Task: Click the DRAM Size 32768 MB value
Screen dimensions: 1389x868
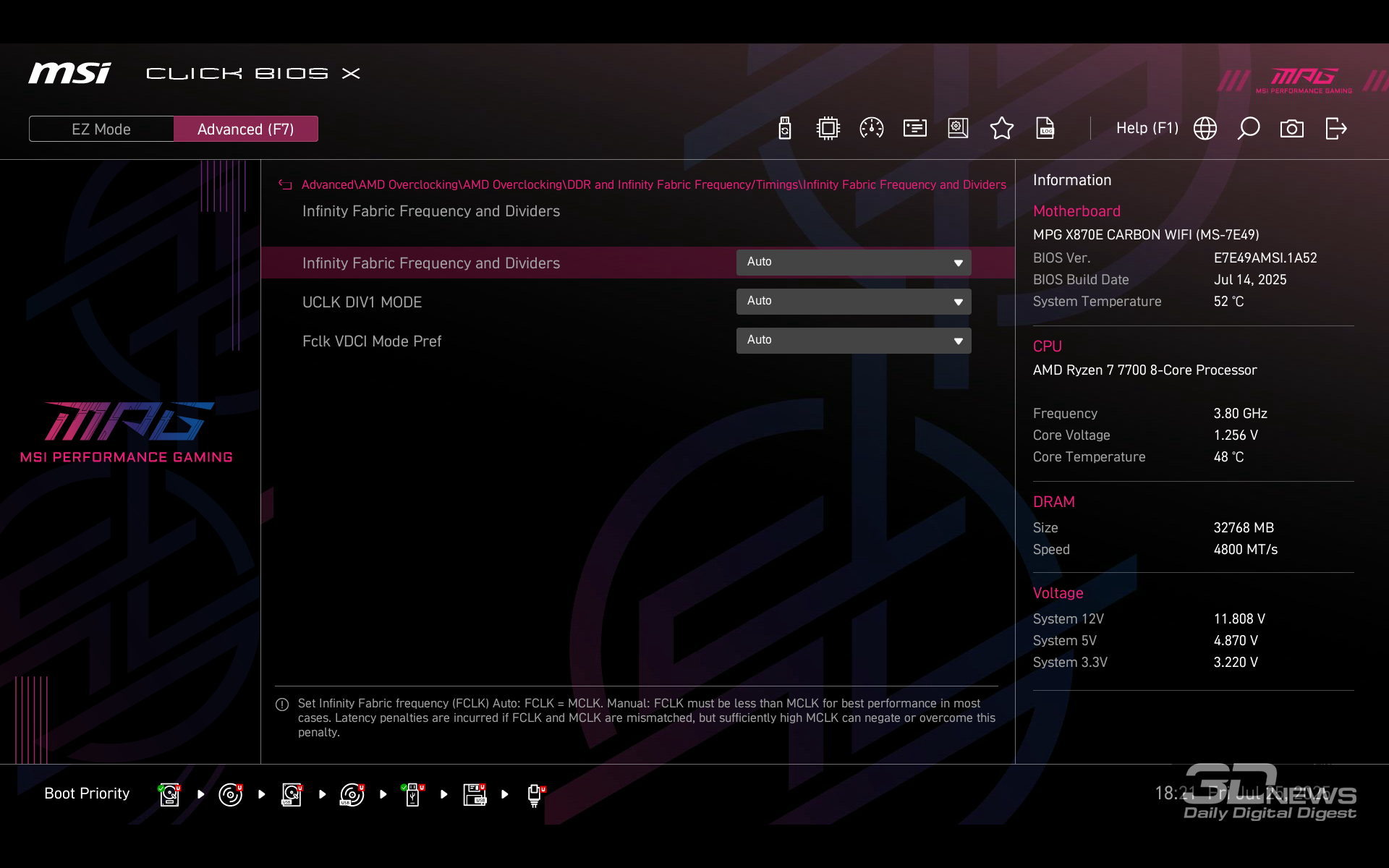Action: pyautogui.click(x=1244, y=528)
